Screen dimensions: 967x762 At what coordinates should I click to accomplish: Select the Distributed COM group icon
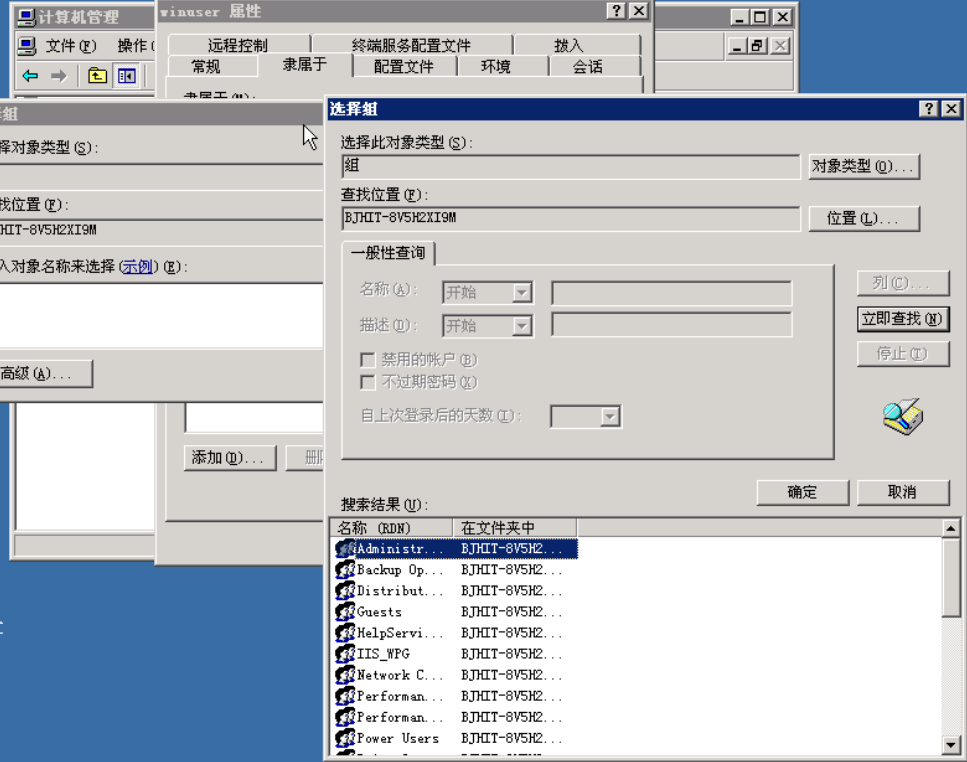pyautogui.click(x=345, y=590)
